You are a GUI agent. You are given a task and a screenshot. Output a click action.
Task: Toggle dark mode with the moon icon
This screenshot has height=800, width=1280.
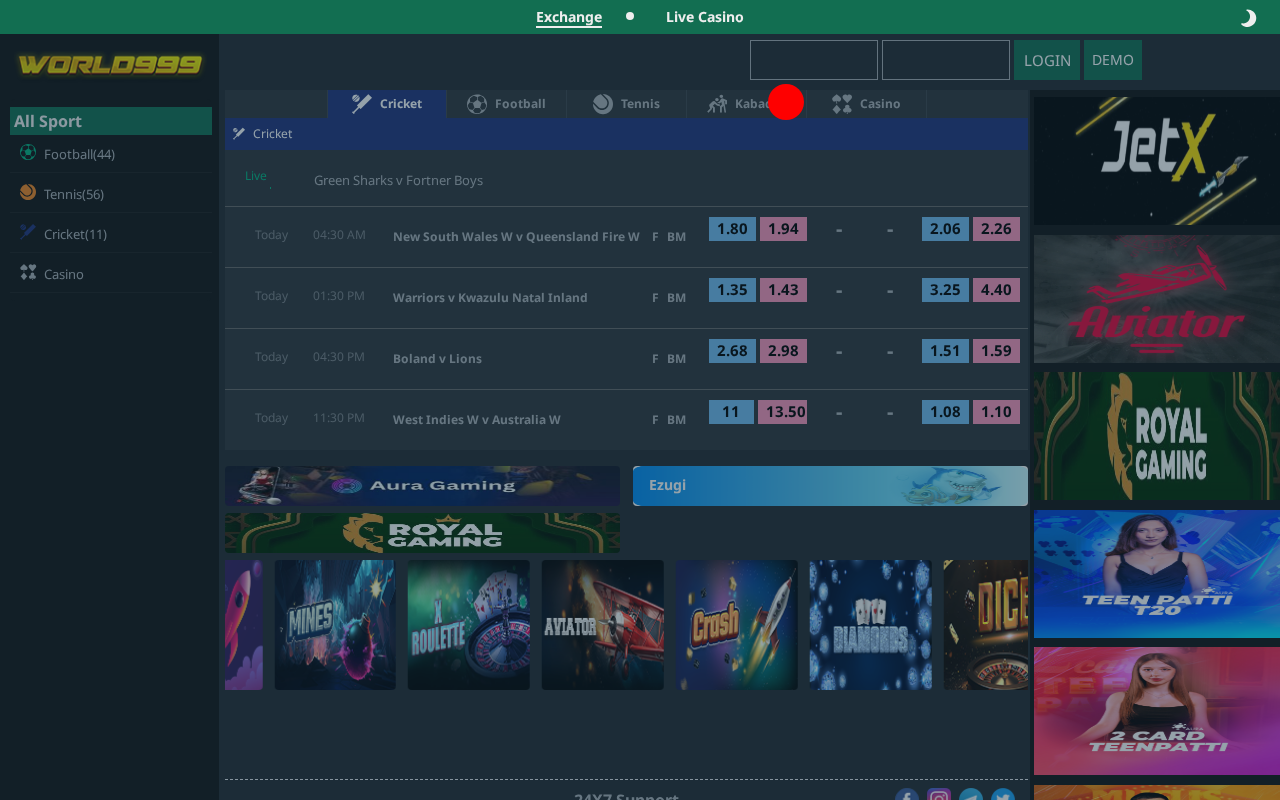[x=1248, y=18]
